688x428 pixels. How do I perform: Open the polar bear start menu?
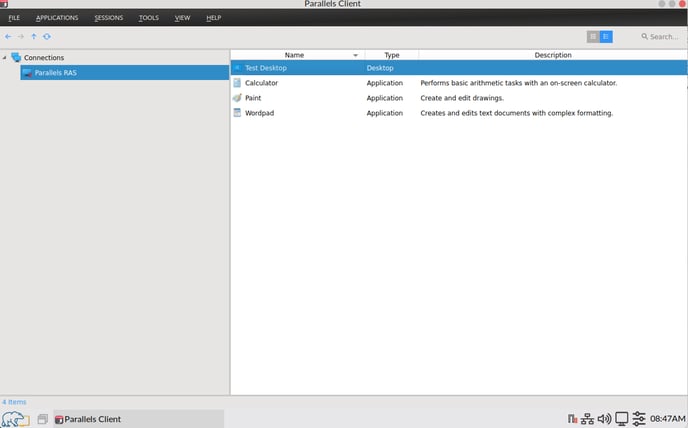pos(15,419)
